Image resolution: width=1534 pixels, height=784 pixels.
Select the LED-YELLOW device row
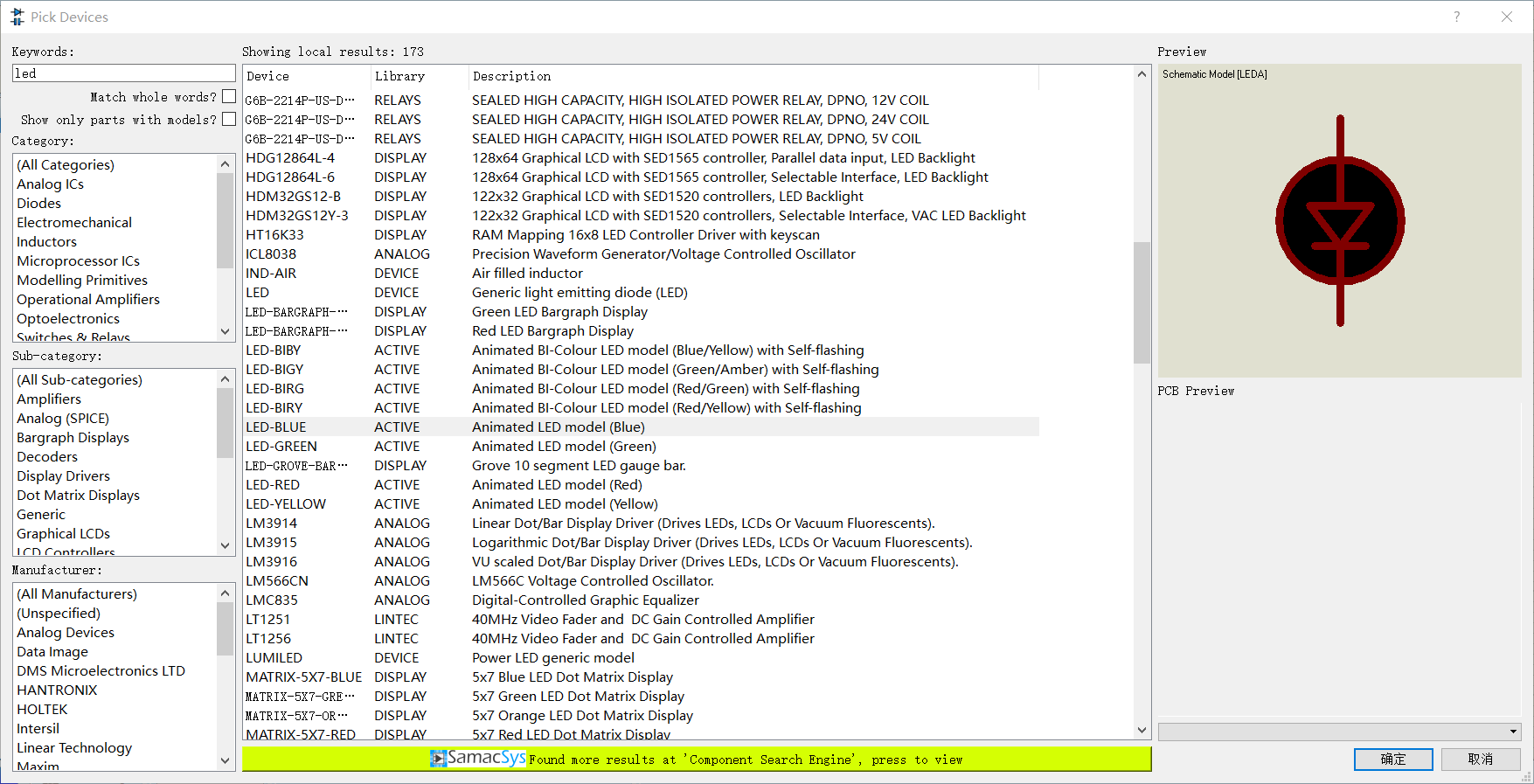(642, 503)
